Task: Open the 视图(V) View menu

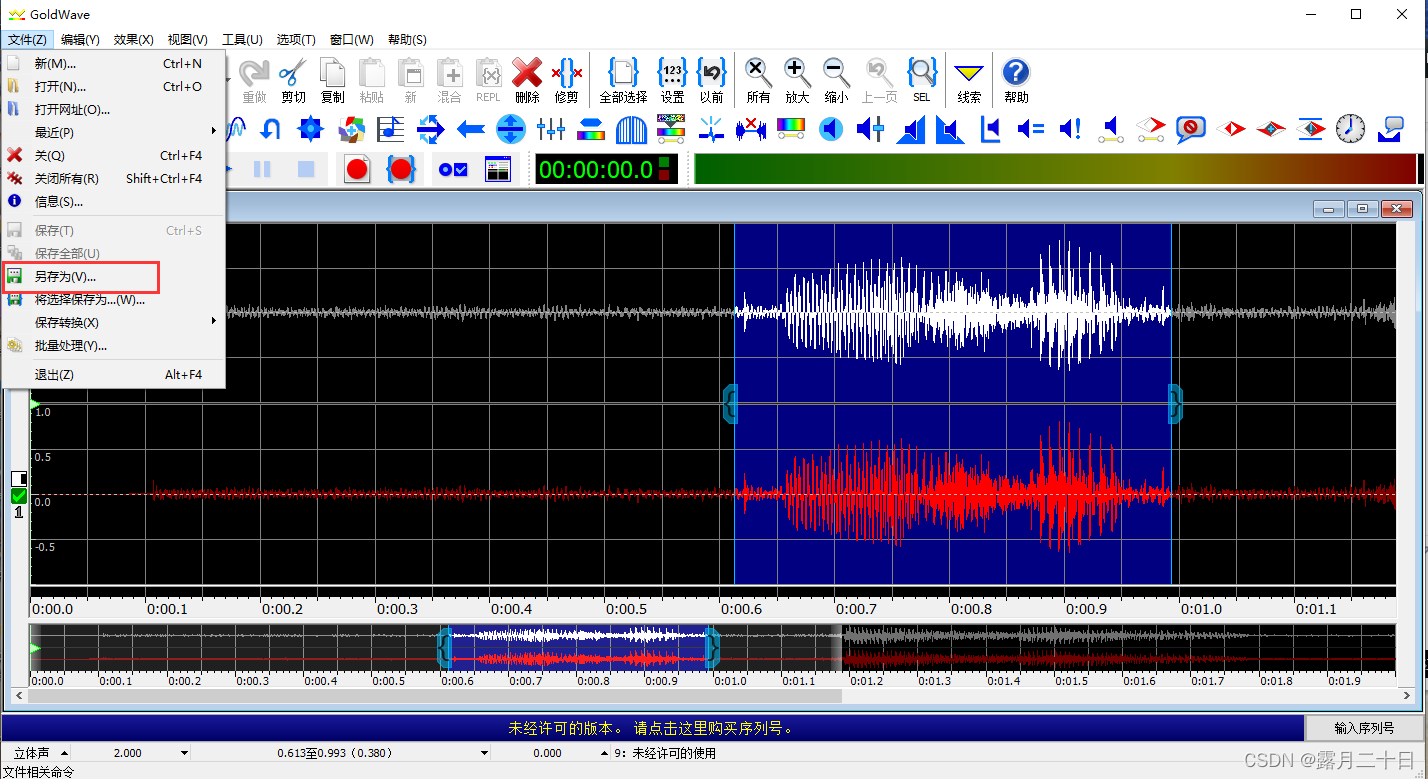Action: pyautogui.click(x=187, y=39)
